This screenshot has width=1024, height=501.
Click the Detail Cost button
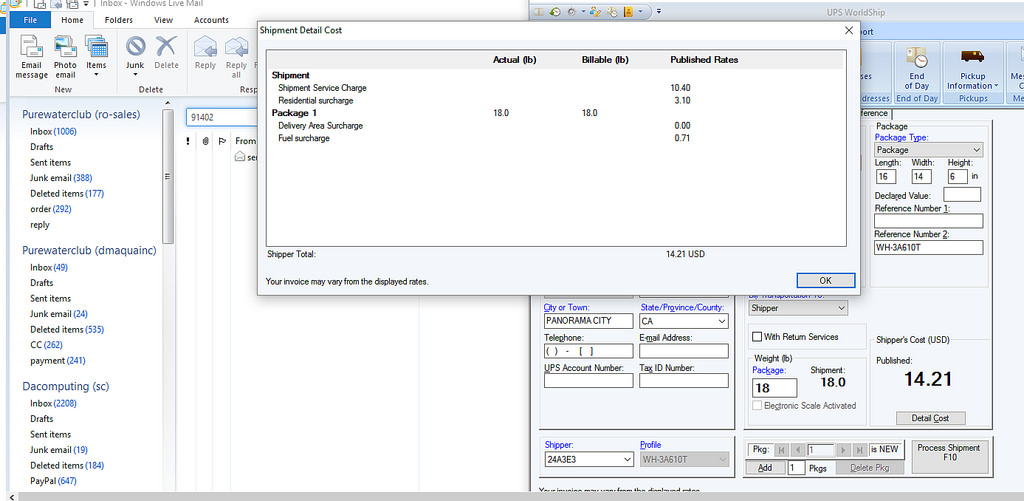[x=931, y=418]
